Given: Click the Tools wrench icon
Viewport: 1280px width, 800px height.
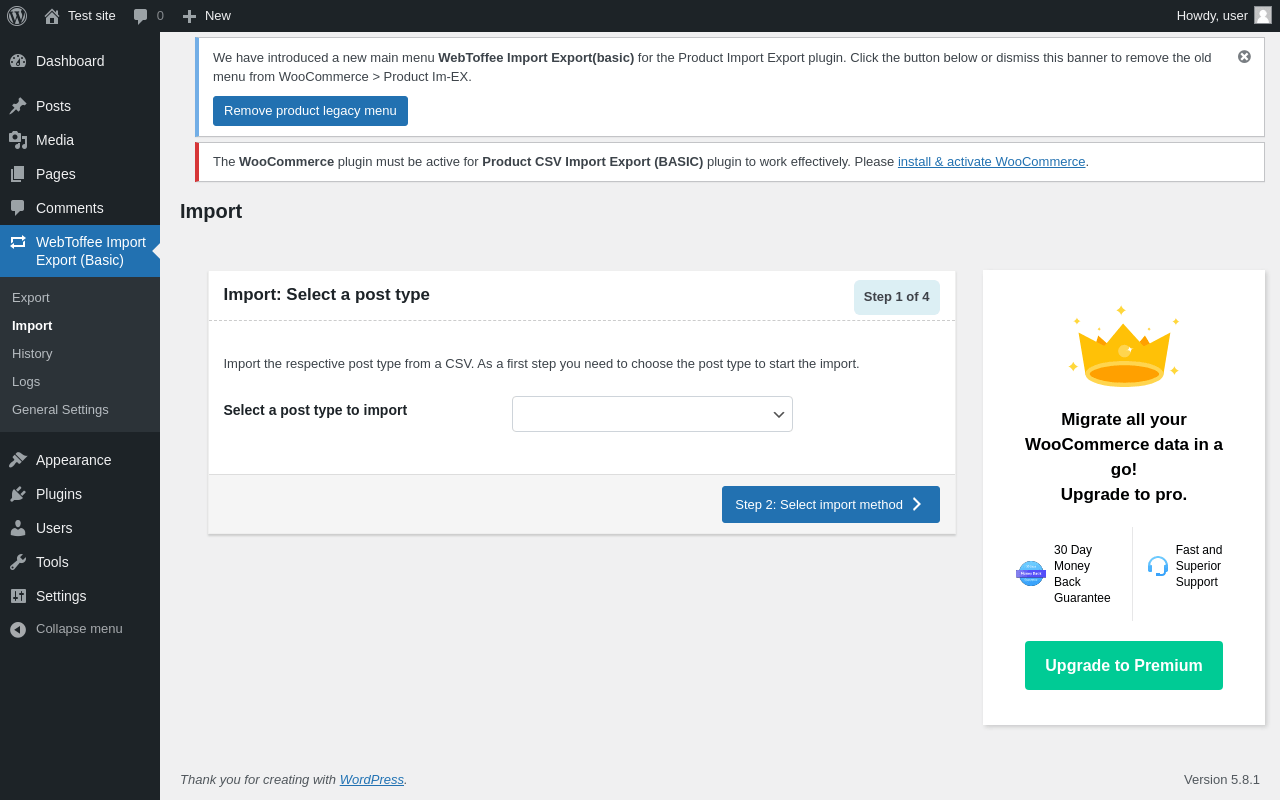Looking at the screenshot, I should (18, 562).
